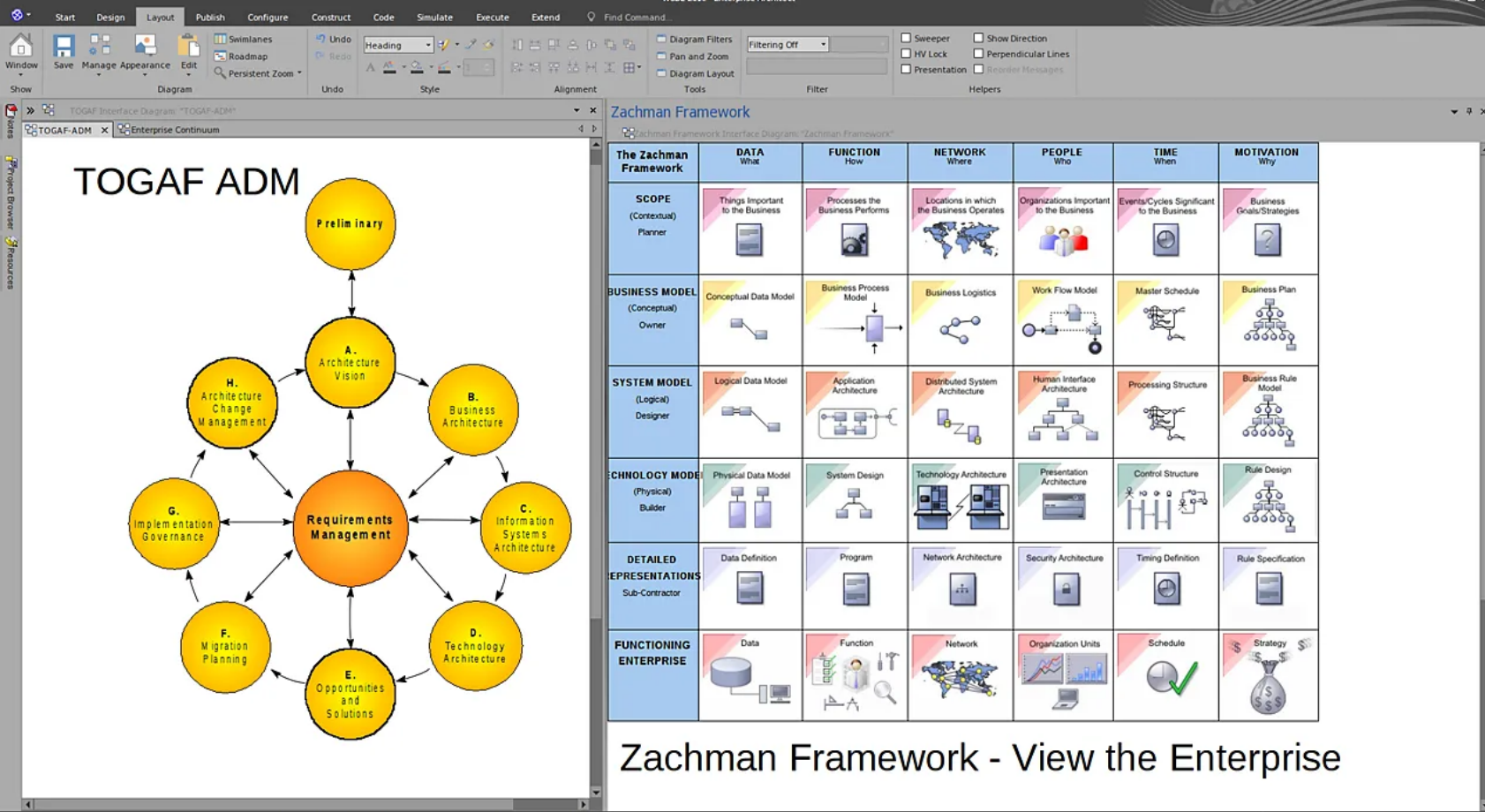Pin the Zachman Framework panel
This screenshot has width=1485, height=812.
click(1469, 111)
